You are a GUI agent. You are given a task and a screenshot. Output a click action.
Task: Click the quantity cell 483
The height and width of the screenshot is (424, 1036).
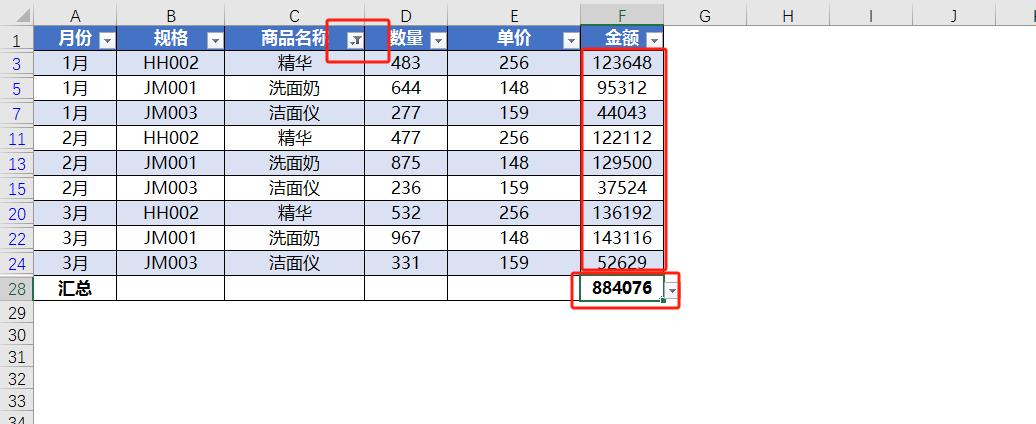click(x=406, y=63)
